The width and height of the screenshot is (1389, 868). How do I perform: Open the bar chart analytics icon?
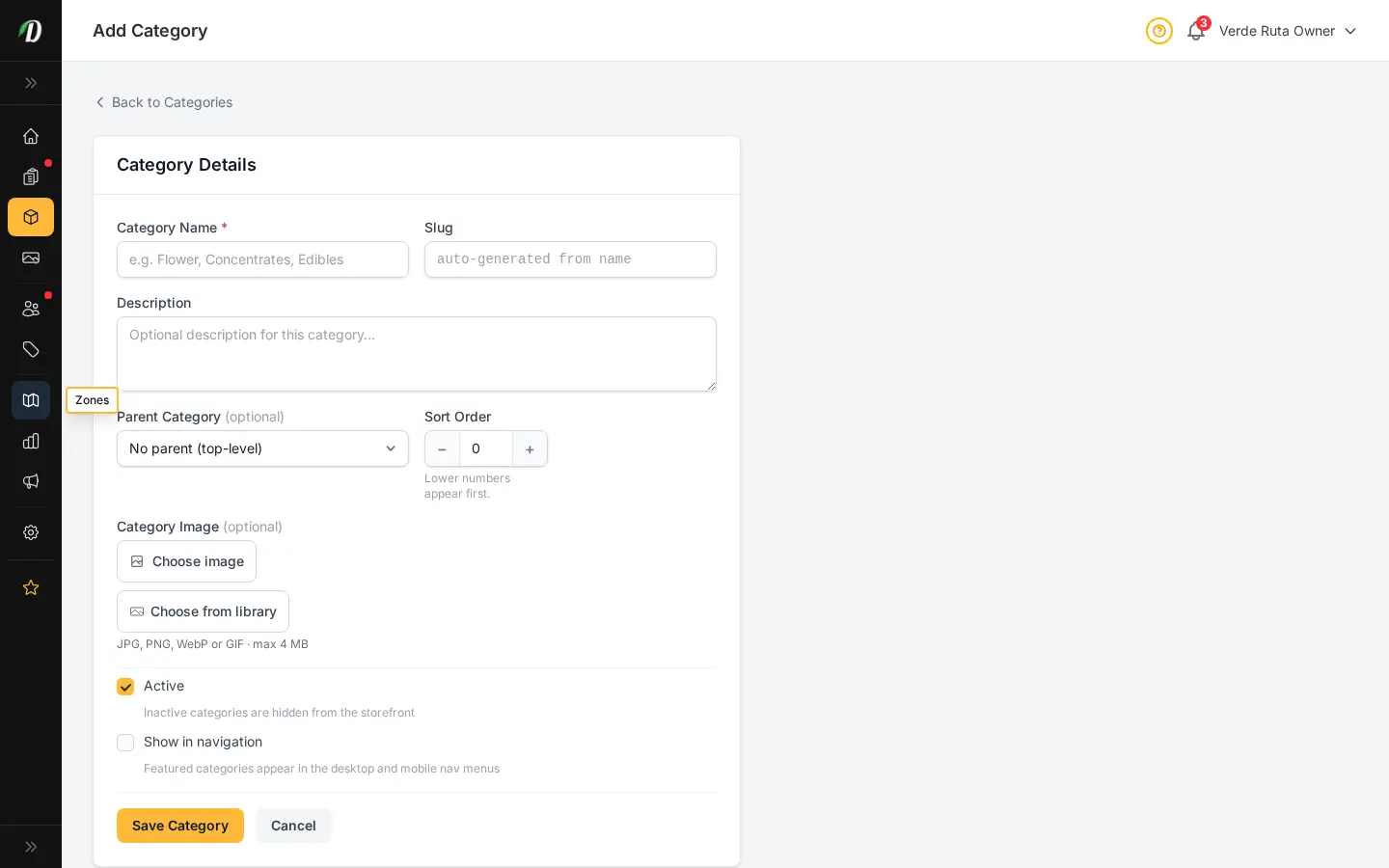(x=31, y=441)
